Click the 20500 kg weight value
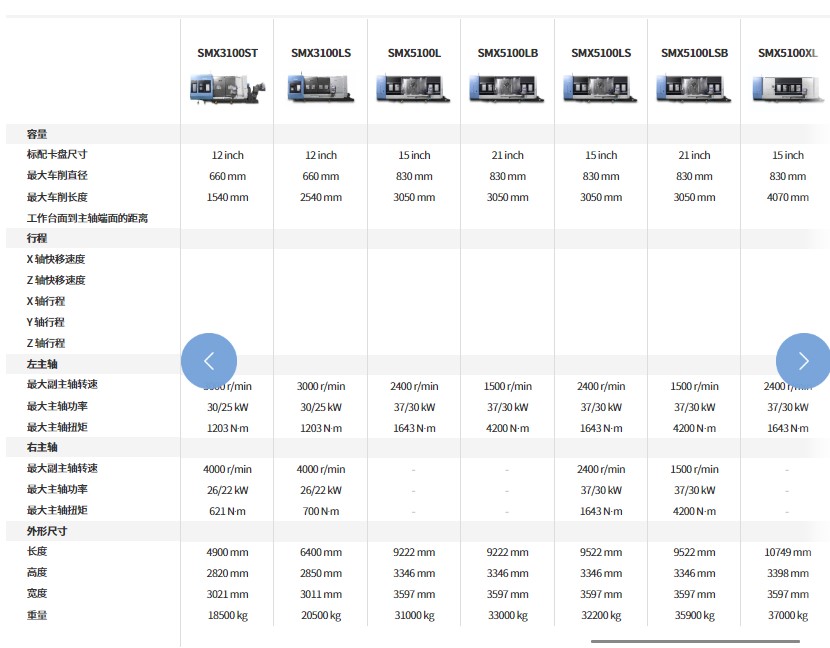 click(x=321, y=616)
